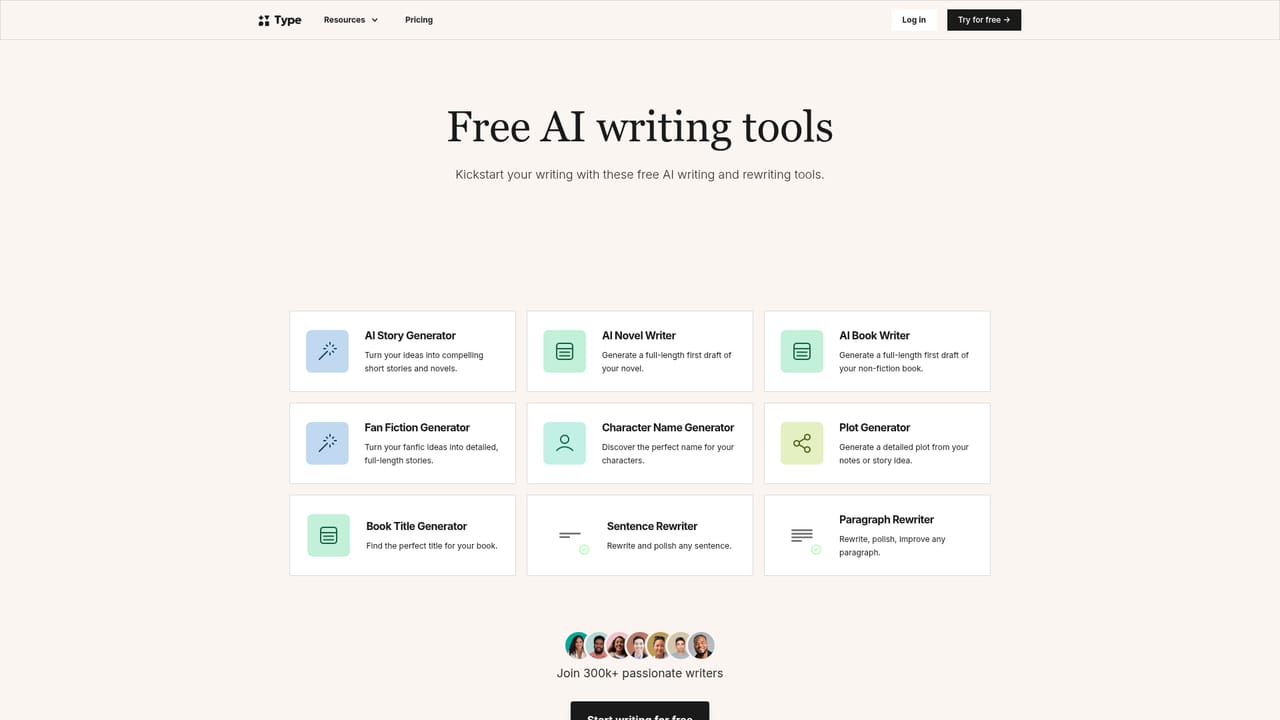This screenshot has width=1280, height=720.
Task: Open the Plot Generator title link
Action: [875, 428]
